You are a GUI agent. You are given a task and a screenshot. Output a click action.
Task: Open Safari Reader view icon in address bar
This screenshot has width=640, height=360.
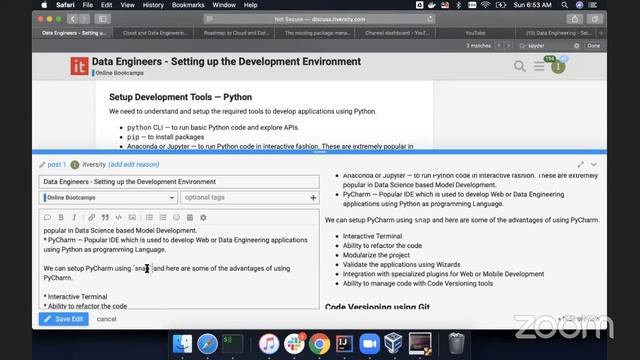coord(210,19)
